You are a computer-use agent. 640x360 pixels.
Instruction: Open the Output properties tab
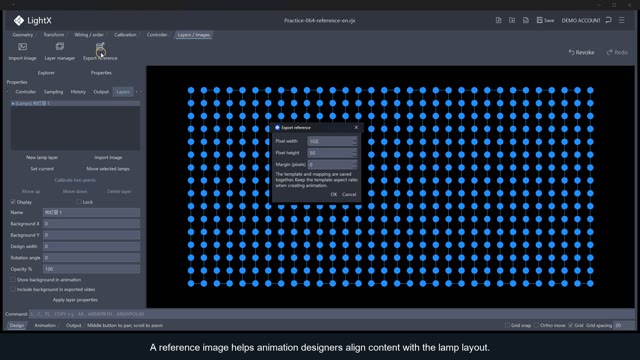pos(101,92)
